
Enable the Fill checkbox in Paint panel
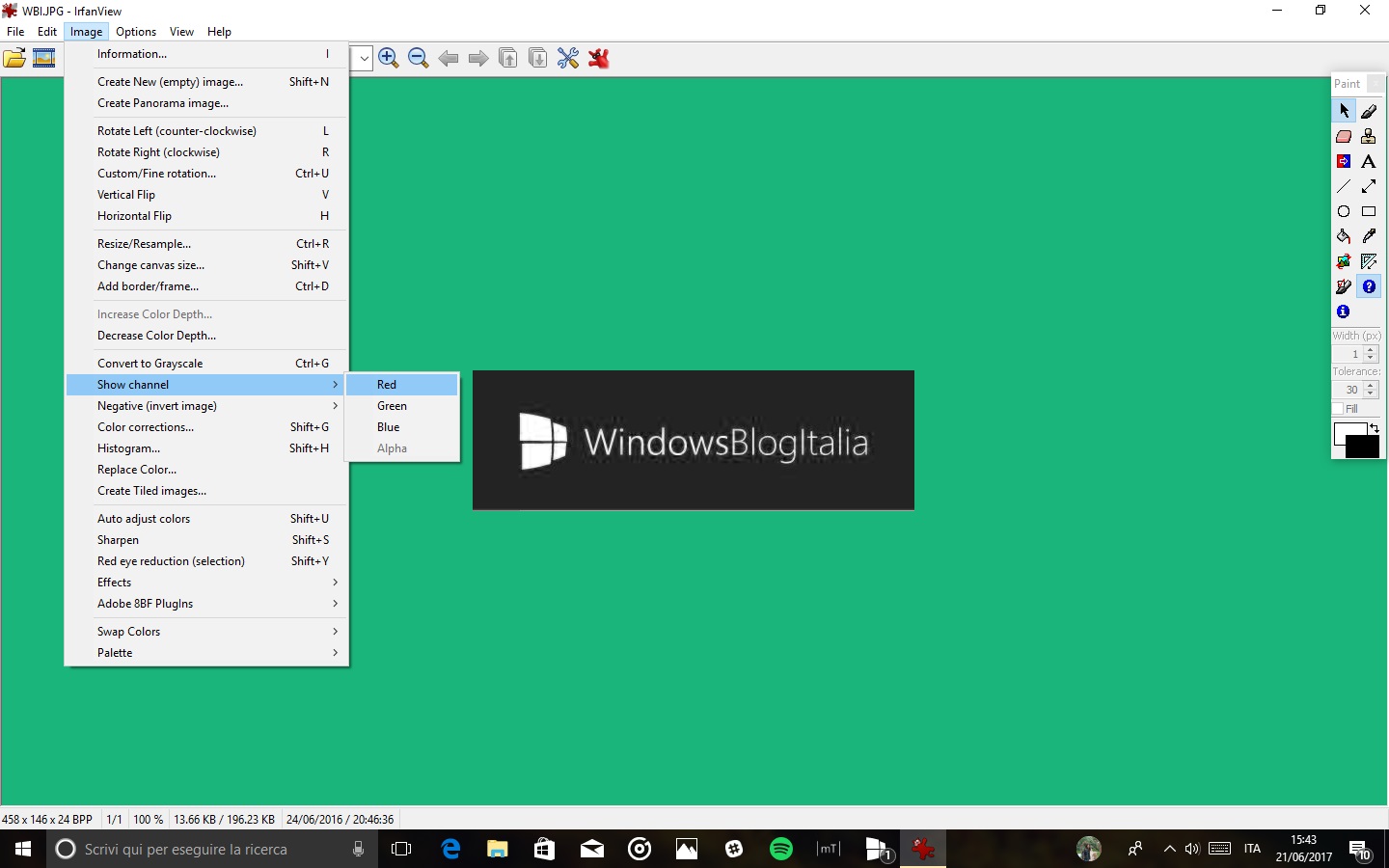(x=1338, y=409)
